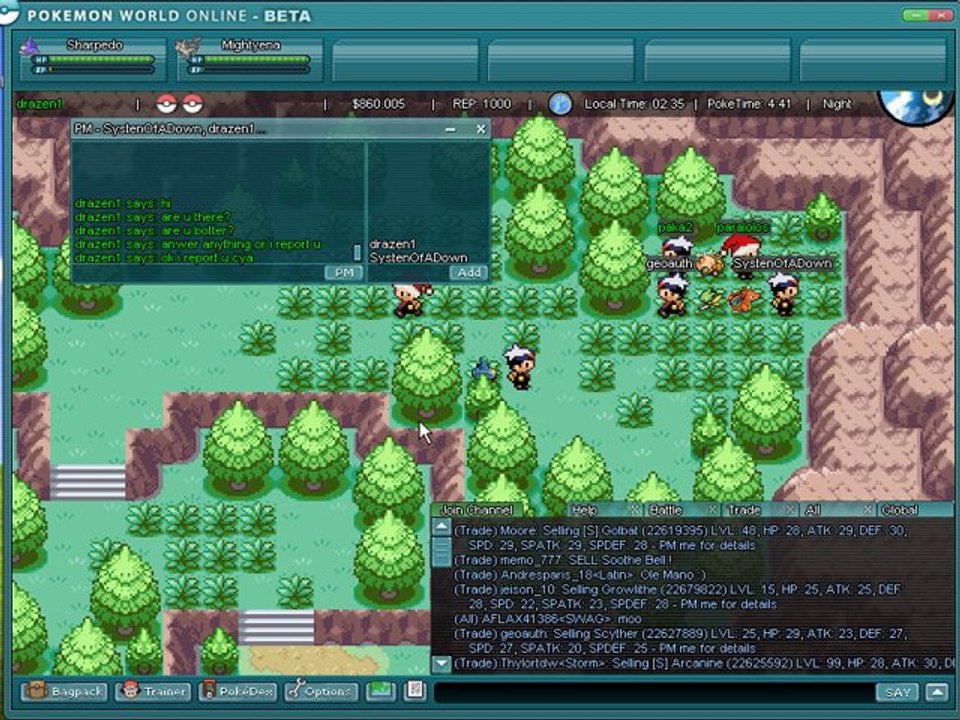The height and width of the screenshot is (720, 960).
Task: Click the globe icon beside Local Time
Action: tap(560, 104)
